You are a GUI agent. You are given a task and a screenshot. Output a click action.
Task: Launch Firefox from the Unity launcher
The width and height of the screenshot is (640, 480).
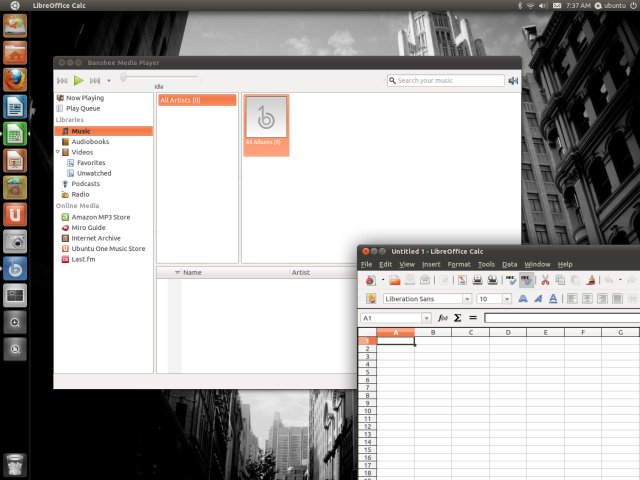(x=15, y=80)
